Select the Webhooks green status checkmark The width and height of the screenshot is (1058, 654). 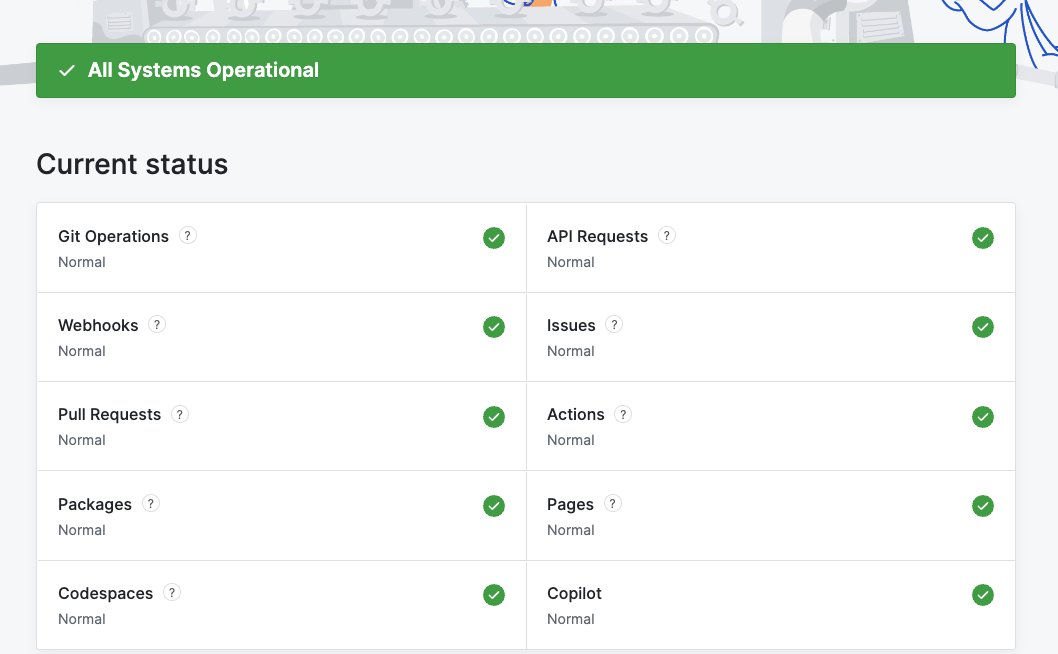pyautogui.click(x=494, y=327)
